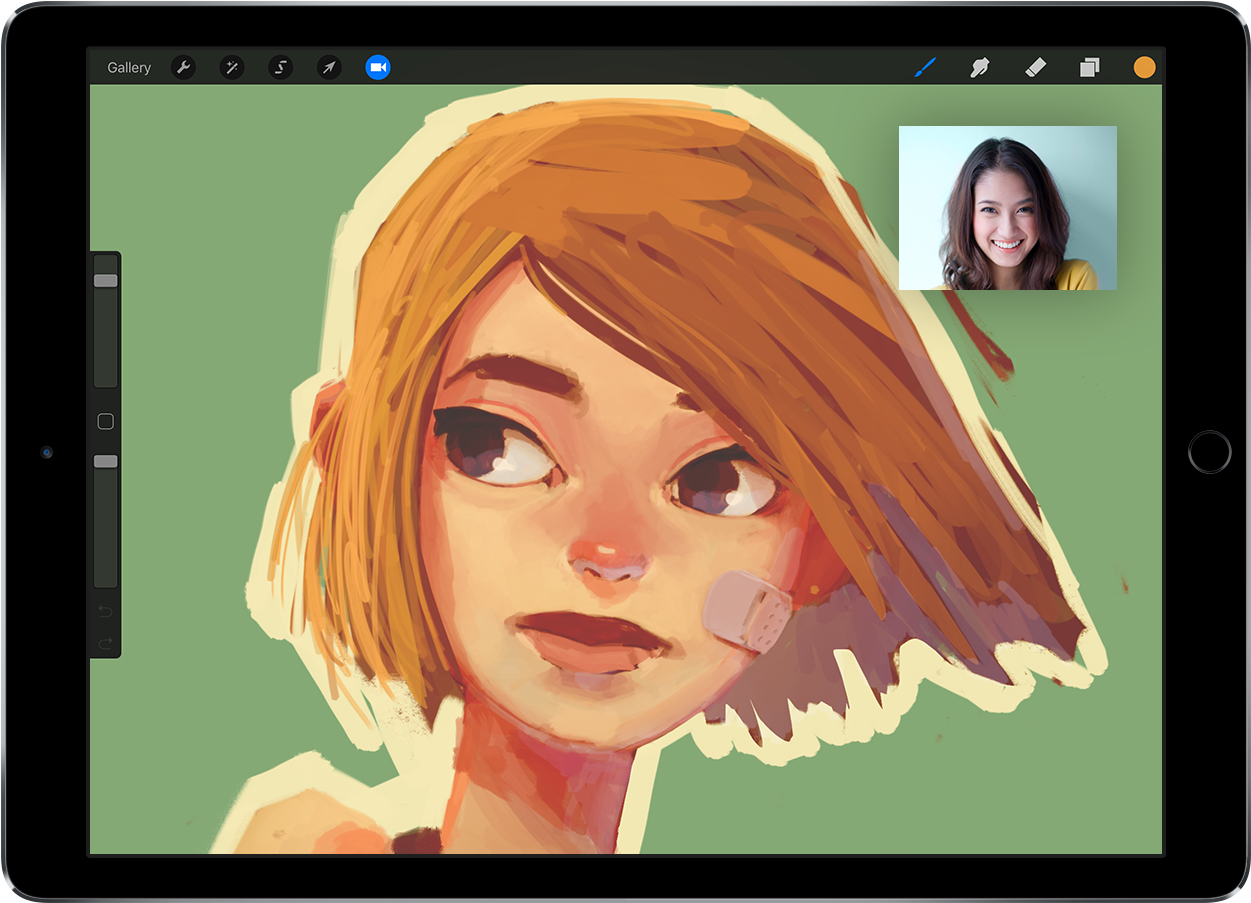Select the Smudge tool
Screen dimensions: 1251x903
[x=979, y=67]
